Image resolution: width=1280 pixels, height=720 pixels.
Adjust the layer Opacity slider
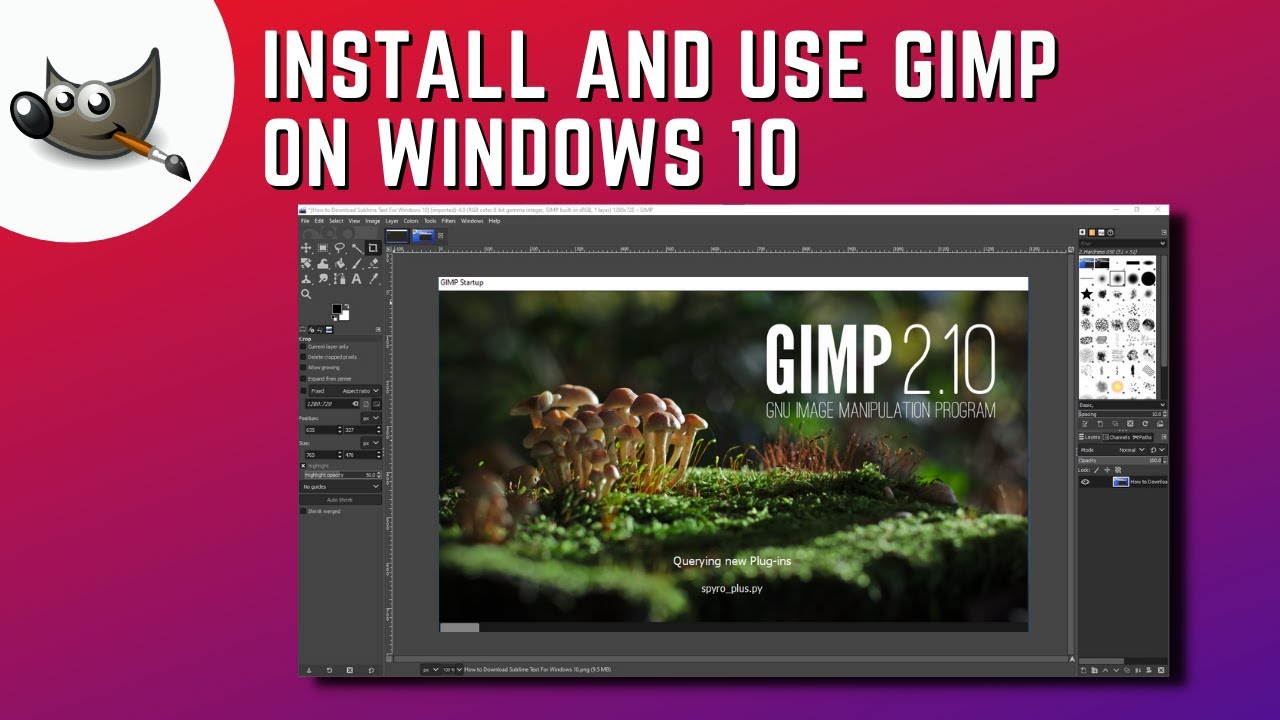pyautogui.click(x=1122, y=460)
